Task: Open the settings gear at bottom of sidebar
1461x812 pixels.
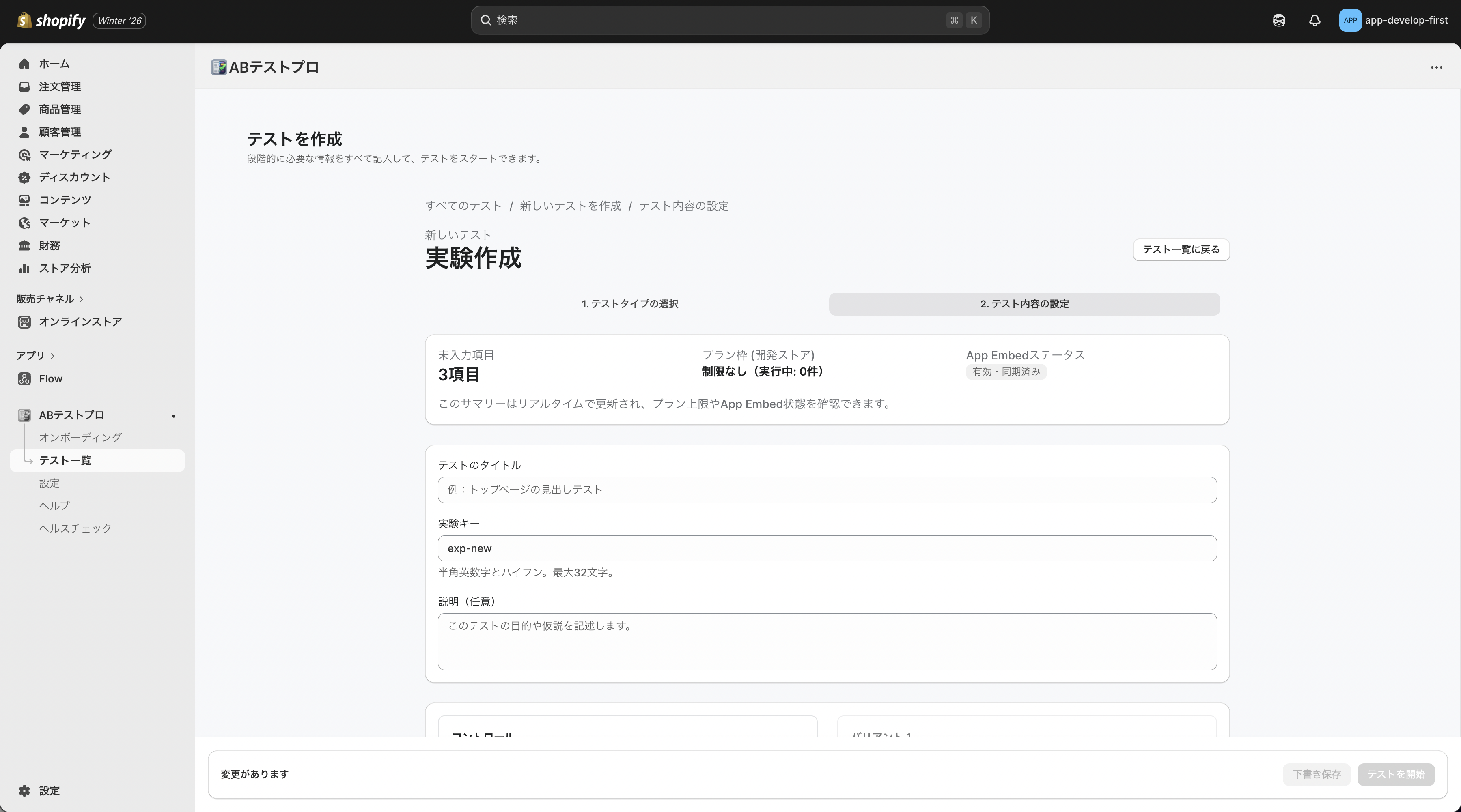Action: [x=24, y=791]
